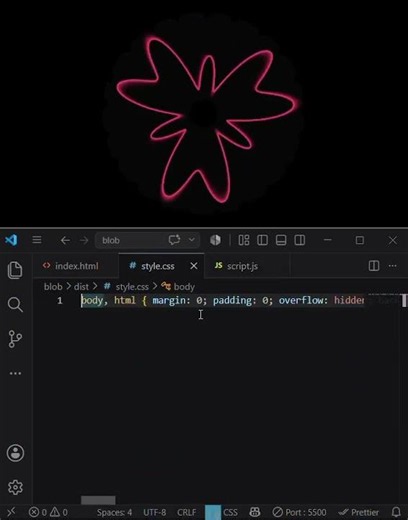408x520 pixels.
Task: Open the Customize Layout icon
Action: coord(244,240)
